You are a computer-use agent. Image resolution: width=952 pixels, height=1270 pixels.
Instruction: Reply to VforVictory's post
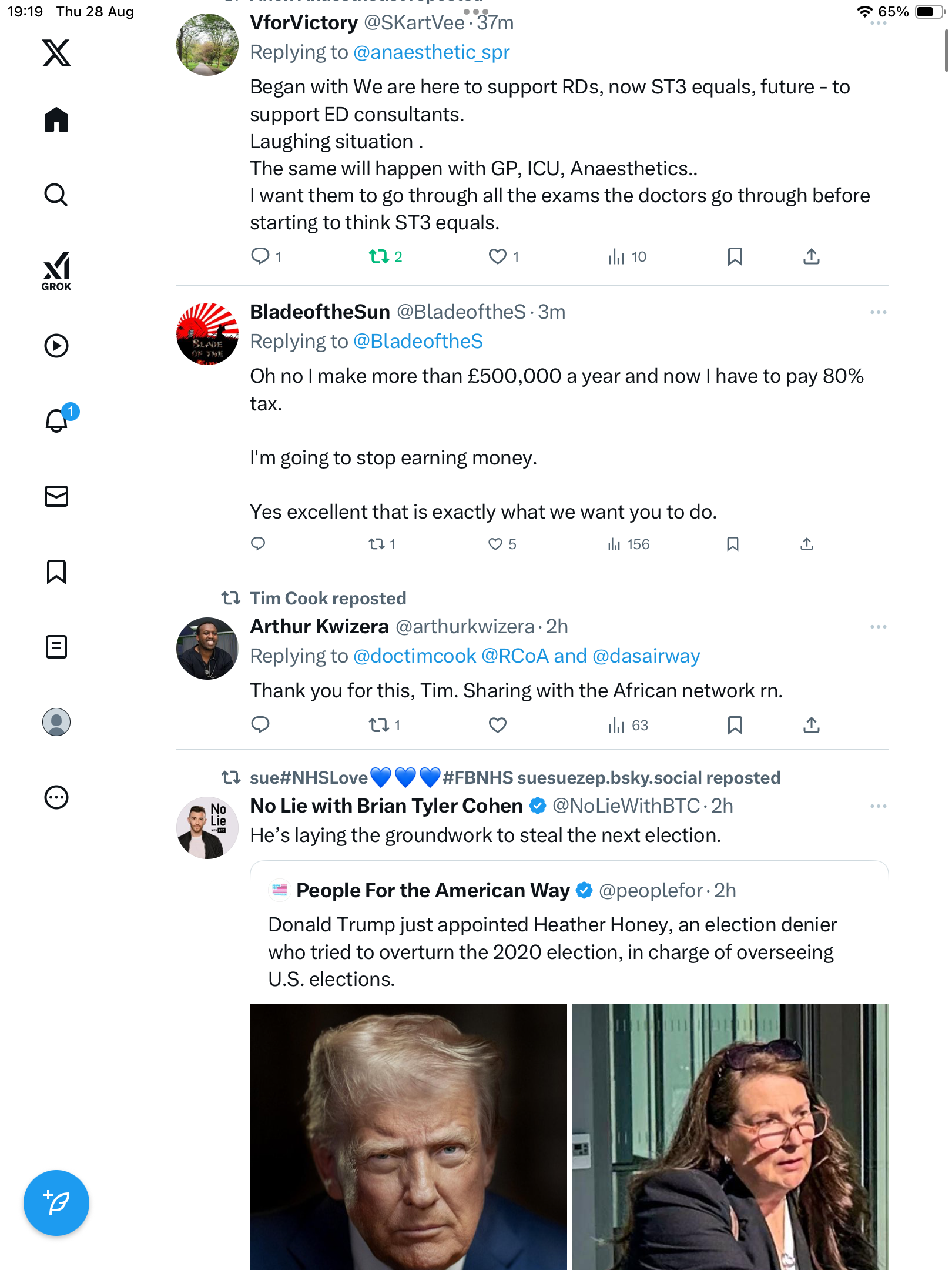[x=260, y=256]
